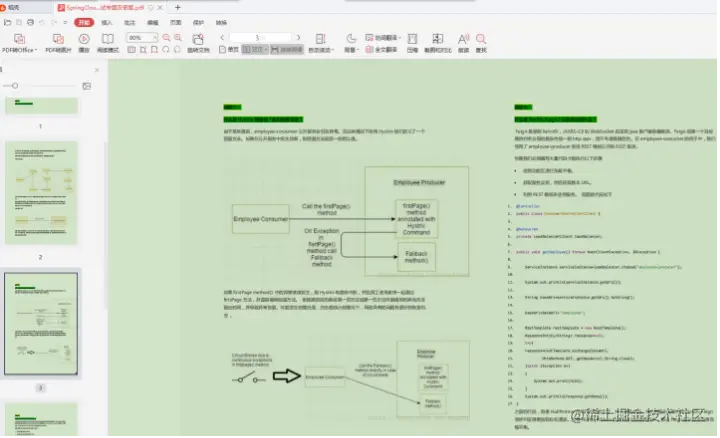Click the zoom in magnifier icon
Viewport: 720px width, 438px height.
pos(178,38)
